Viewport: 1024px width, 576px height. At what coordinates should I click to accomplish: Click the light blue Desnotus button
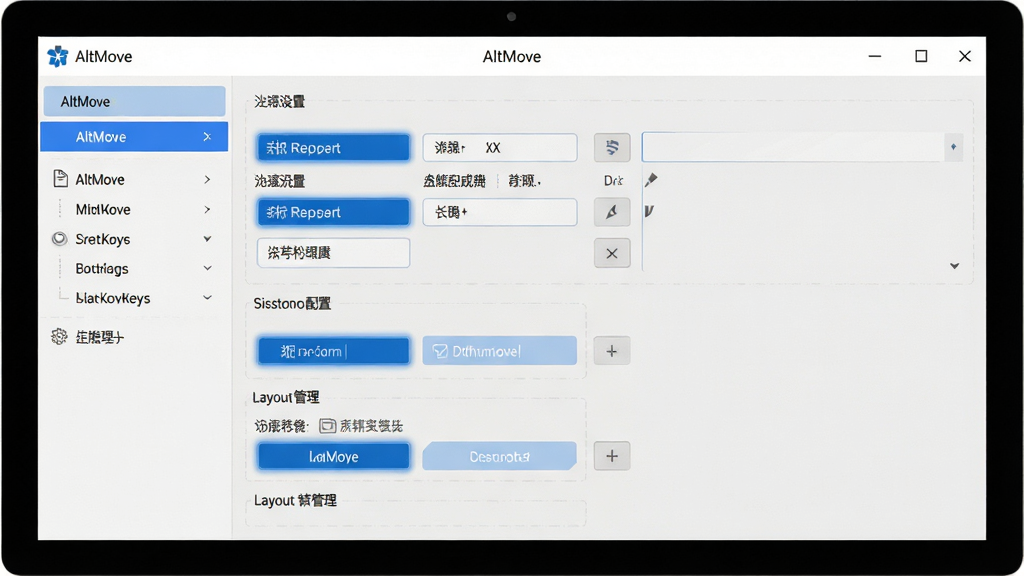tap(500, 456)
